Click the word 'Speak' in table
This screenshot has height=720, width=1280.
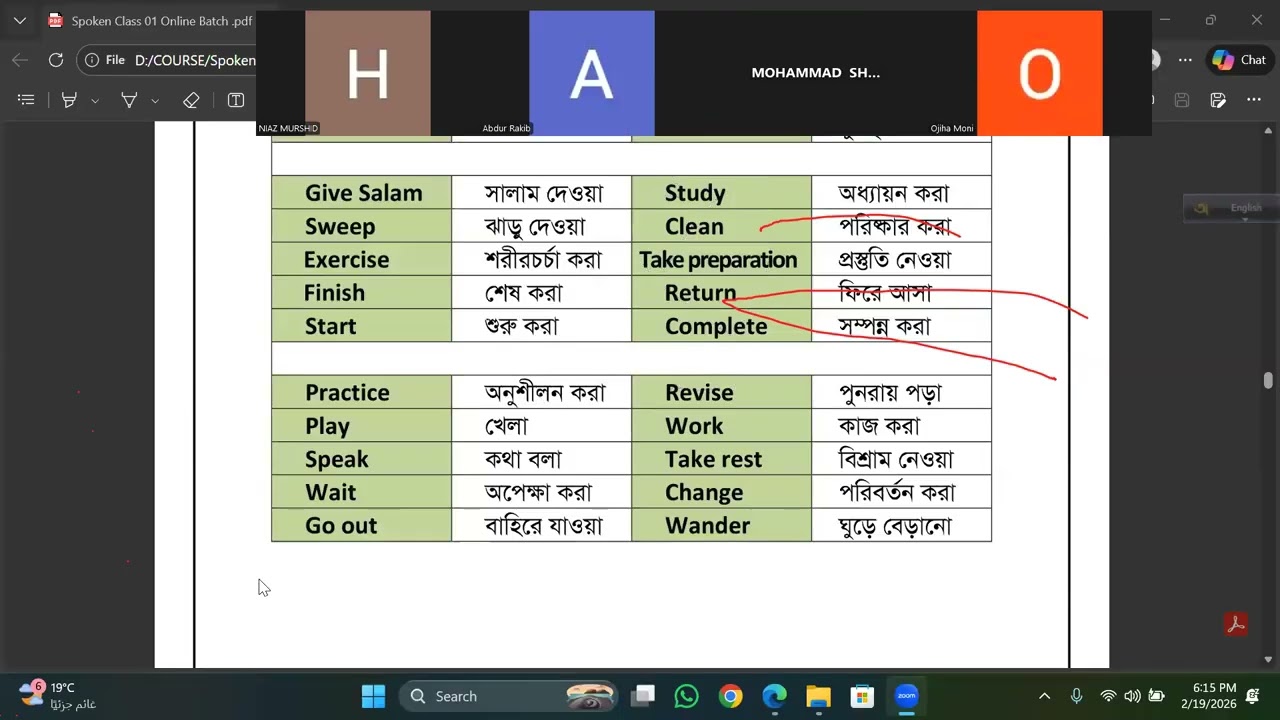click(x=337, y=459)
